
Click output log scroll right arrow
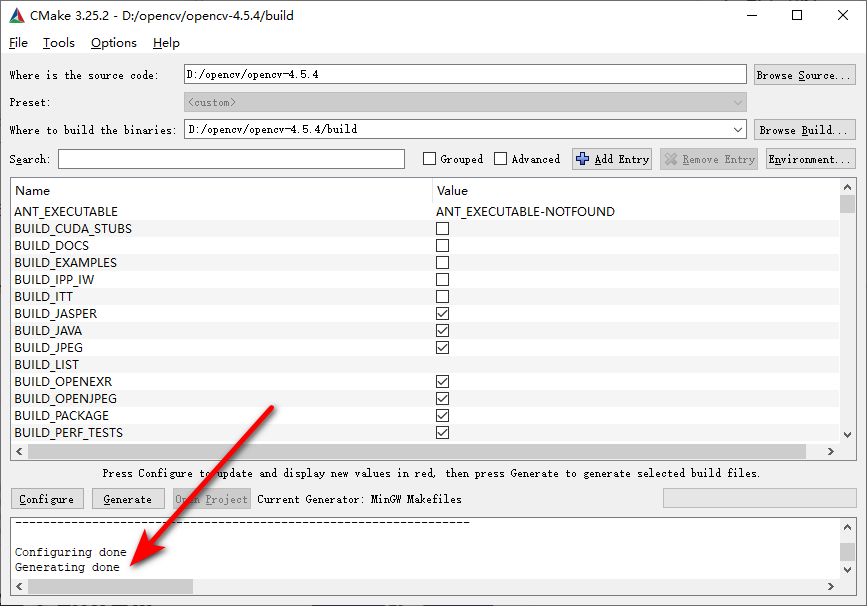point(831,586)
